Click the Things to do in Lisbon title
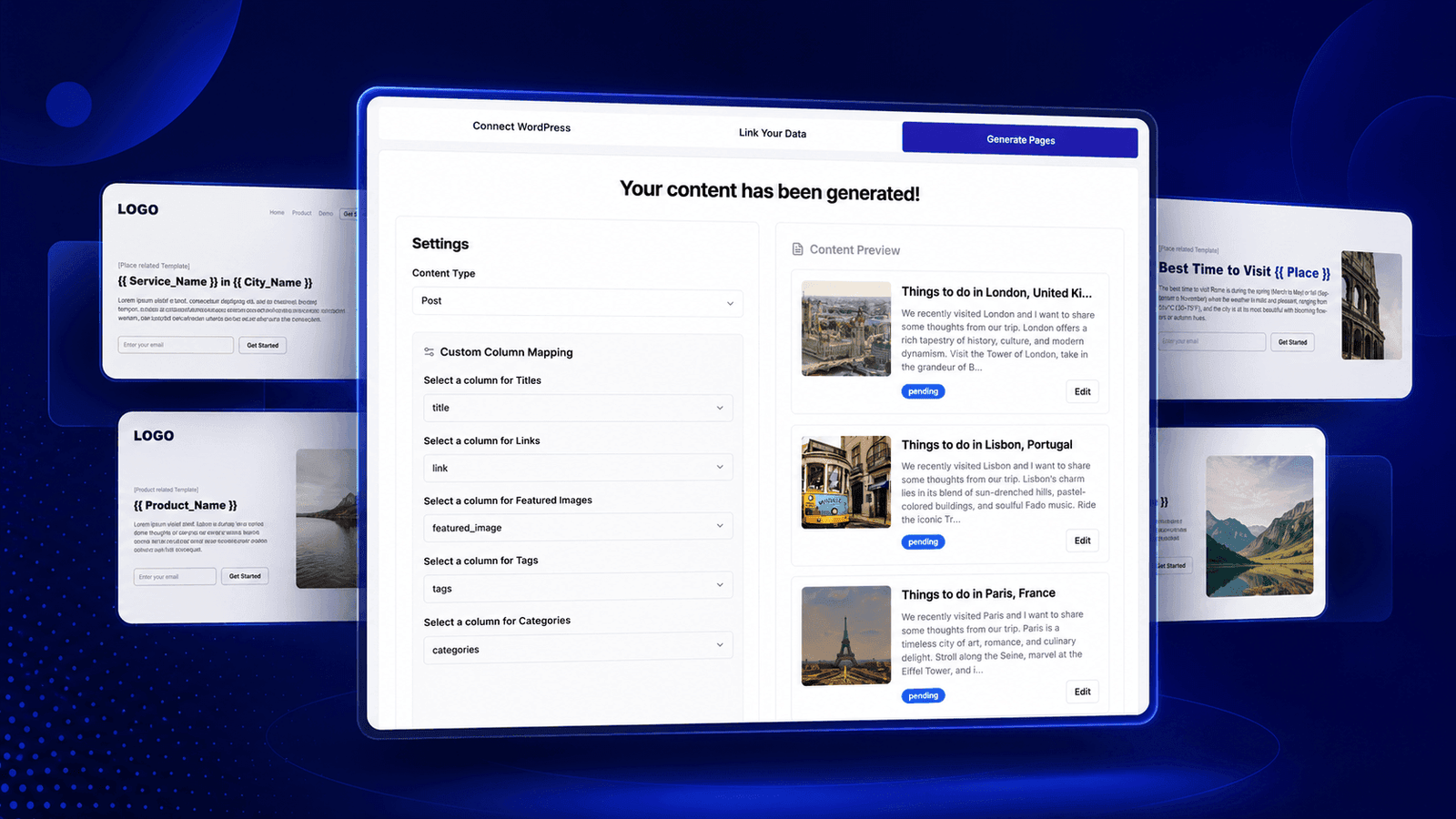1456x819 pixels. (x=986, y=444)
